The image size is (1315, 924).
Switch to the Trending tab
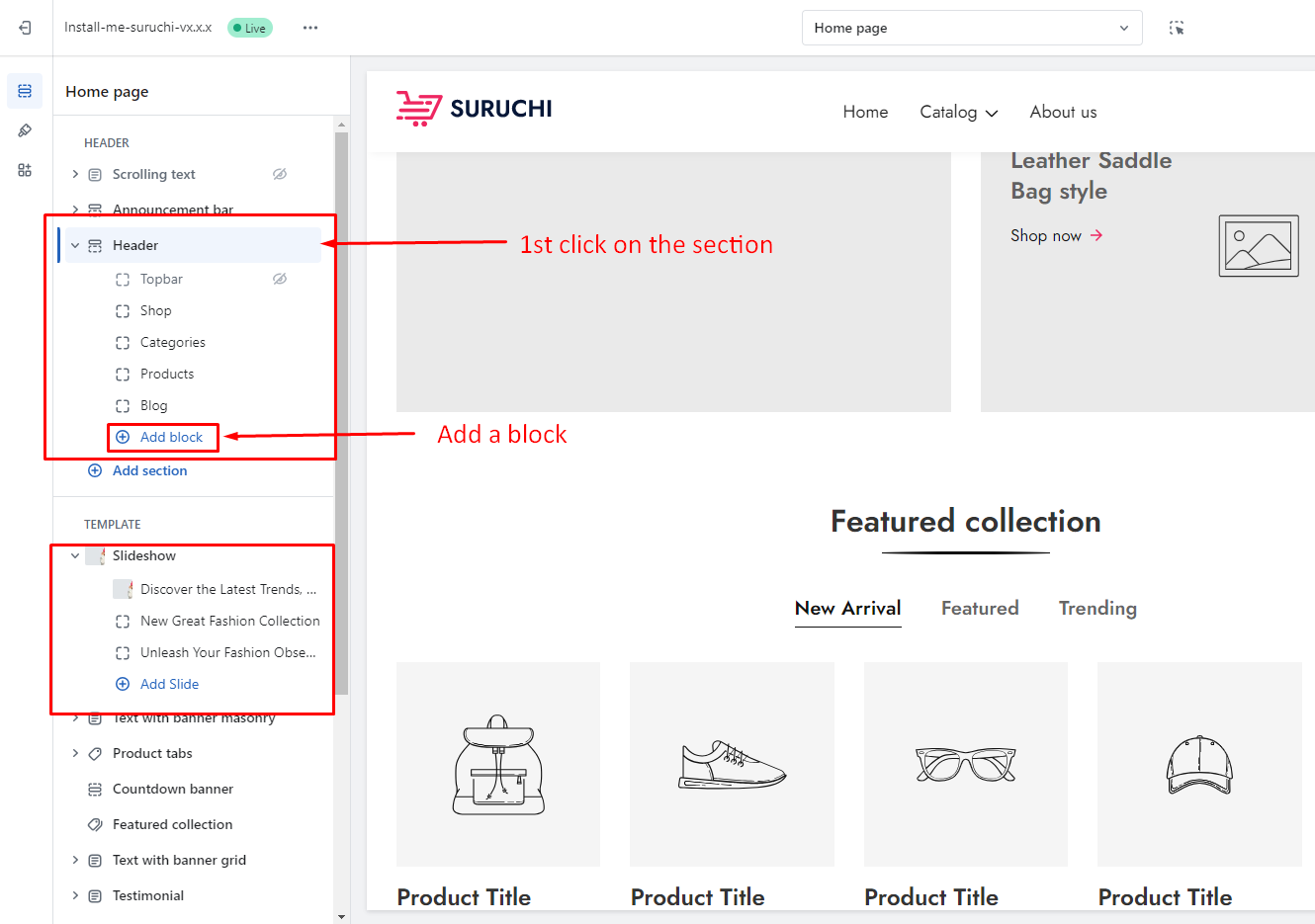tap(1097, 609)
